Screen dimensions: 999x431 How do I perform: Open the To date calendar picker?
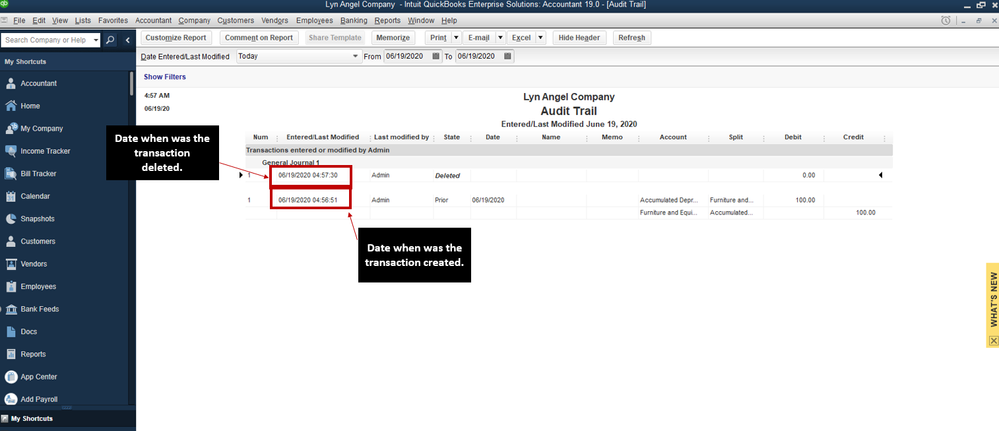pos(508,57)
